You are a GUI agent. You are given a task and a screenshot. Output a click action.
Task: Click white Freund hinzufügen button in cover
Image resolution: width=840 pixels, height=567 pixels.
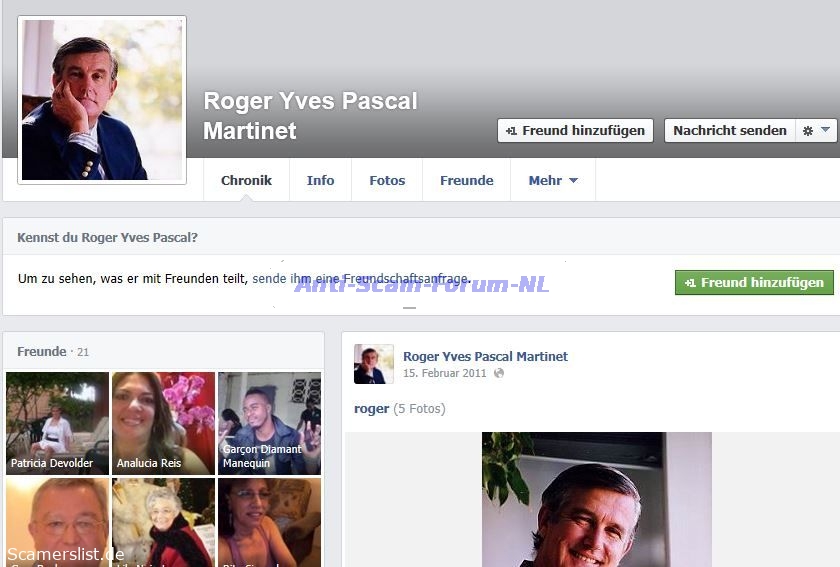tap(575, 130)
